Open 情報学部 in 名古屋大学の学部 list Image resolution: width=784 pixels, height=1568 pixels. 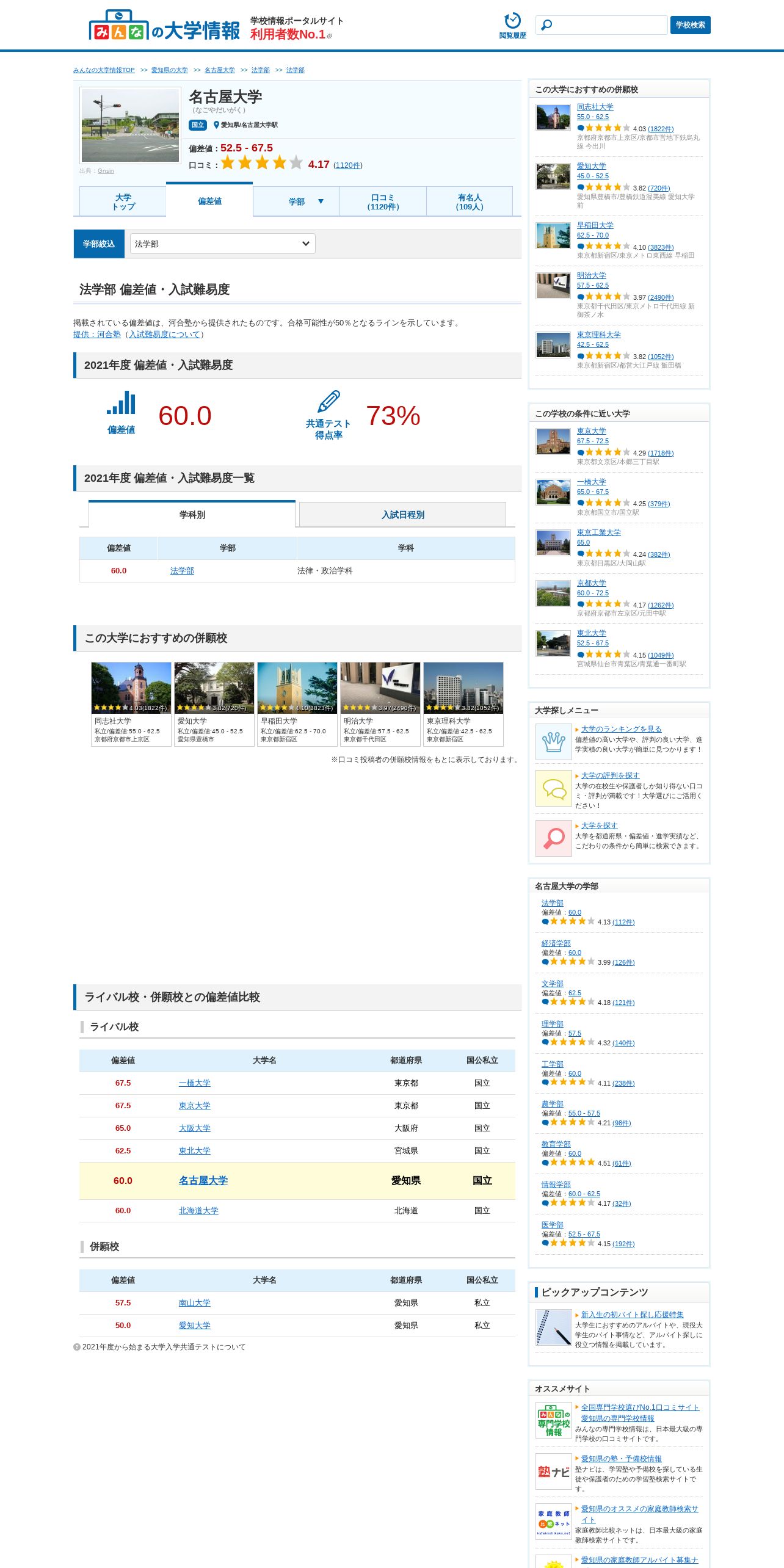556,1185
